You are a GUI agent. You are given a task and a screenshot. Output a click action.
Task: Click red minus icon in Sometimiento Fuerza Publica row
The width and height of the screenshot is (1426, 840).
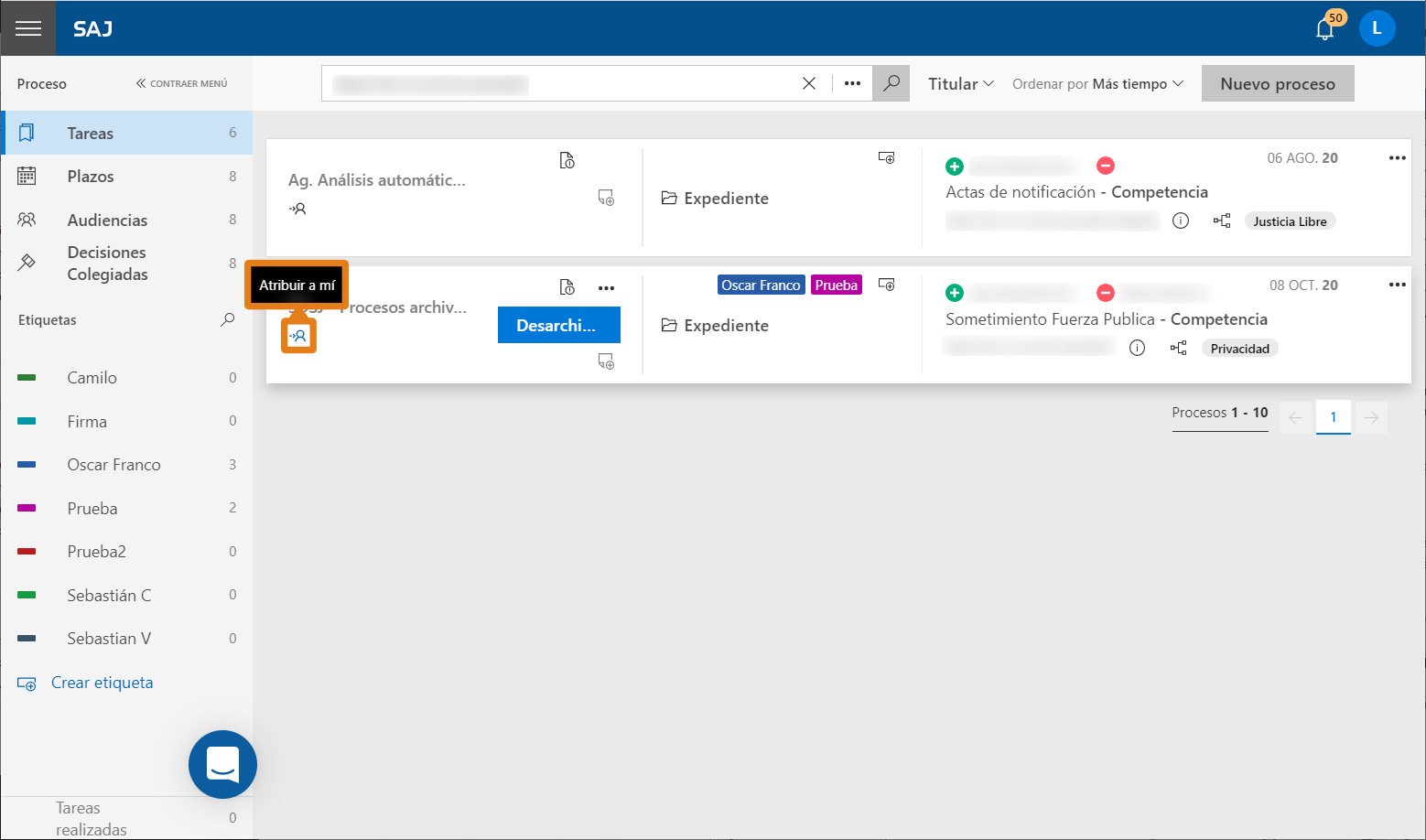point(1106,293)
